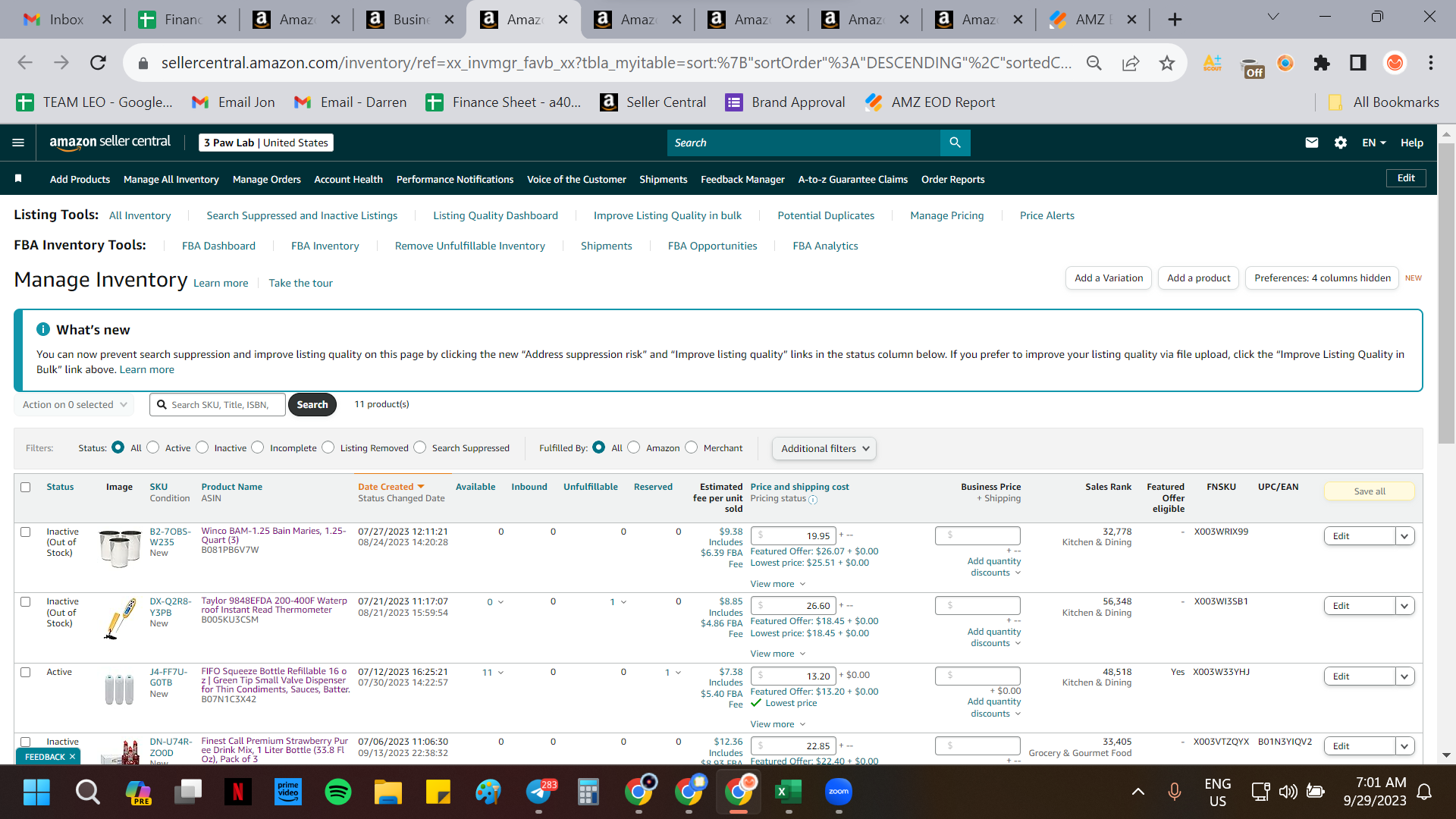Click the search magnifier button in Seller Central
This screenshot has width=1456, height=819.
[955, 143]
